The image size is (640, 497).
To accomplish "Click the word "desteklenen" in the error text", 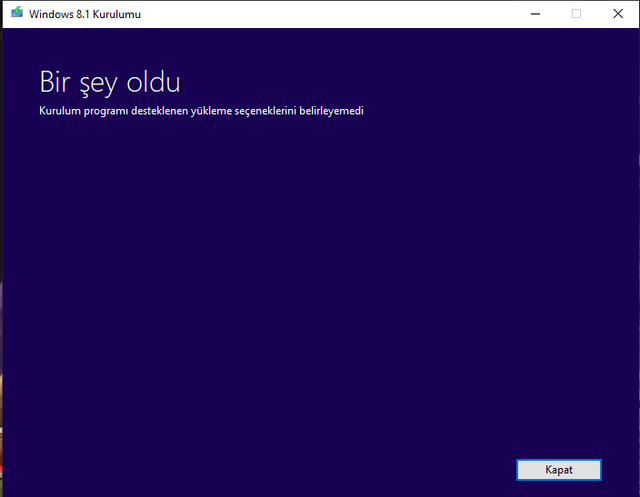I will (154, 111).
